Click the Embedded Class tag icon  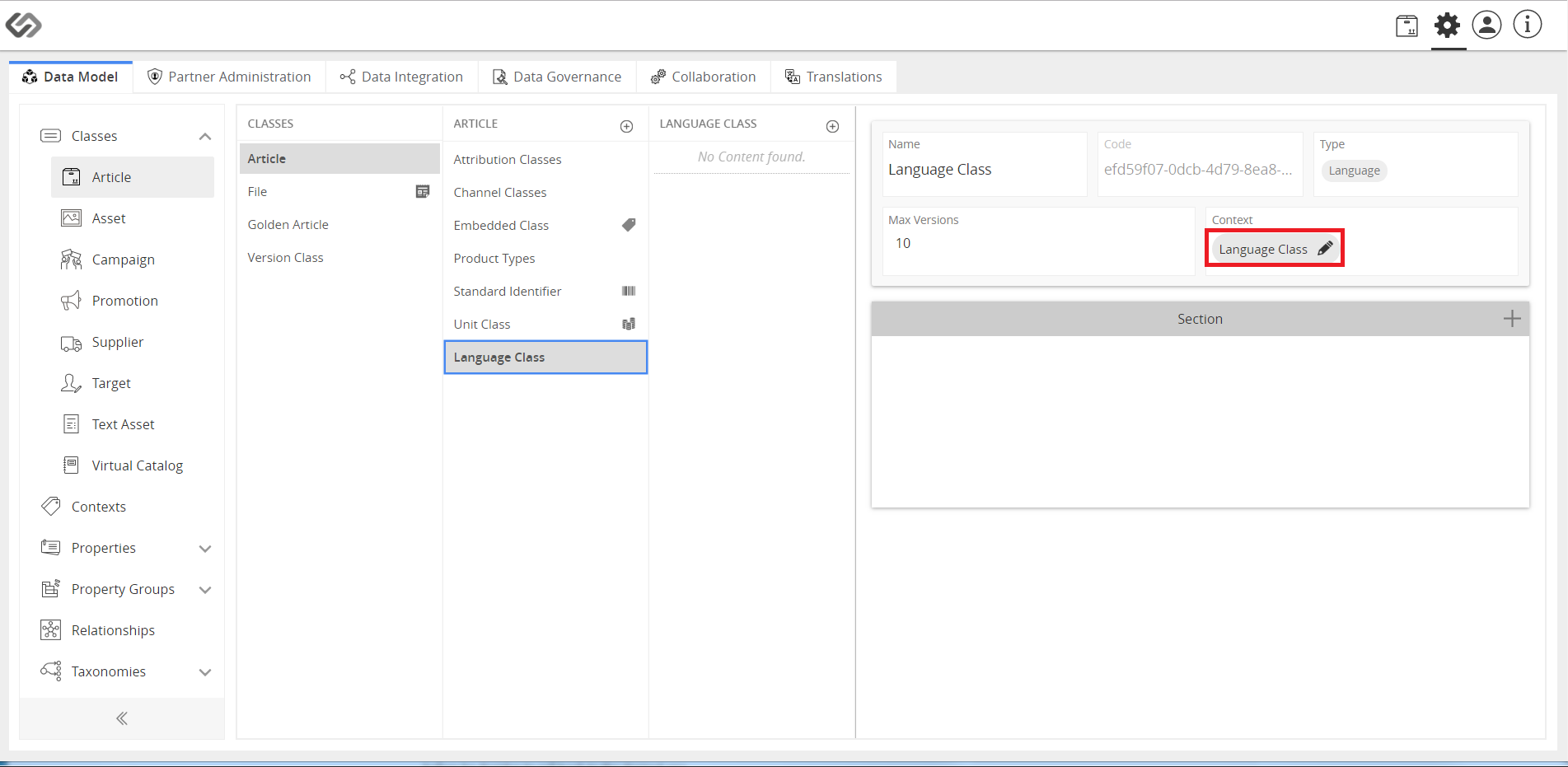tap(629, 224)
